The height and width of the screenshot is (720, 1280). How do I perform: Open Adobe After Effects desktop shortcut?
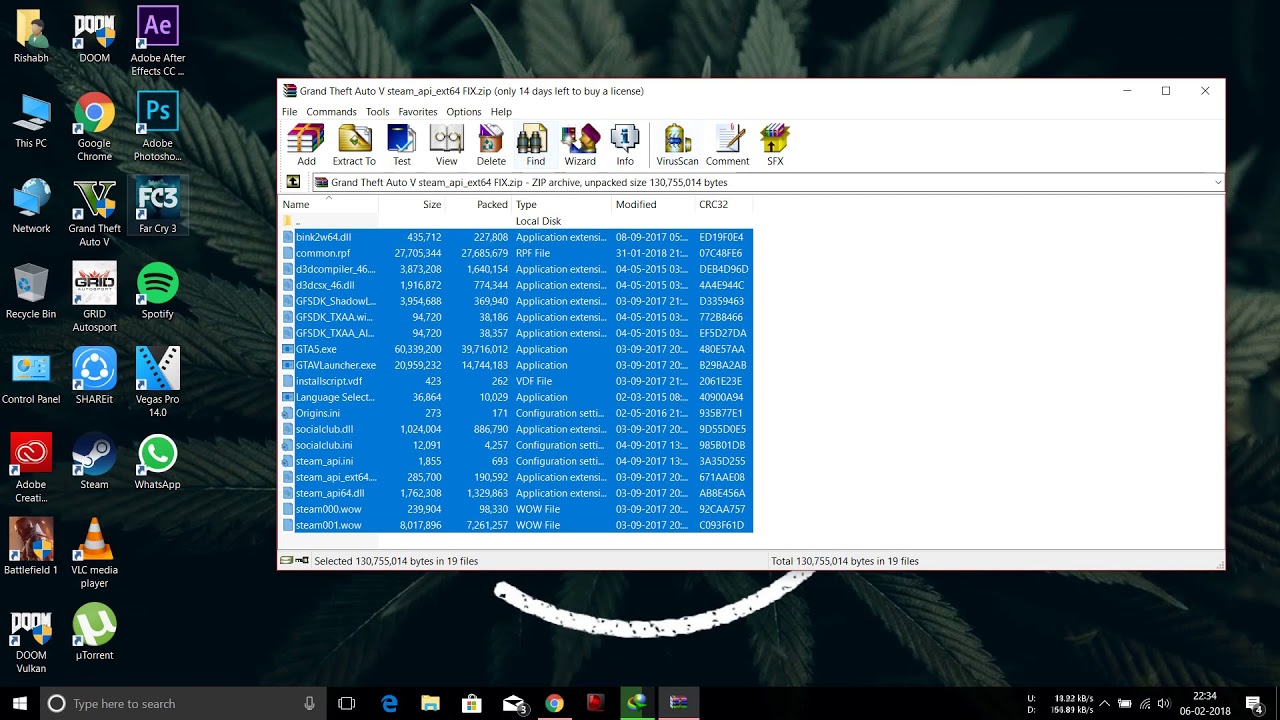[x=158, y=42]
